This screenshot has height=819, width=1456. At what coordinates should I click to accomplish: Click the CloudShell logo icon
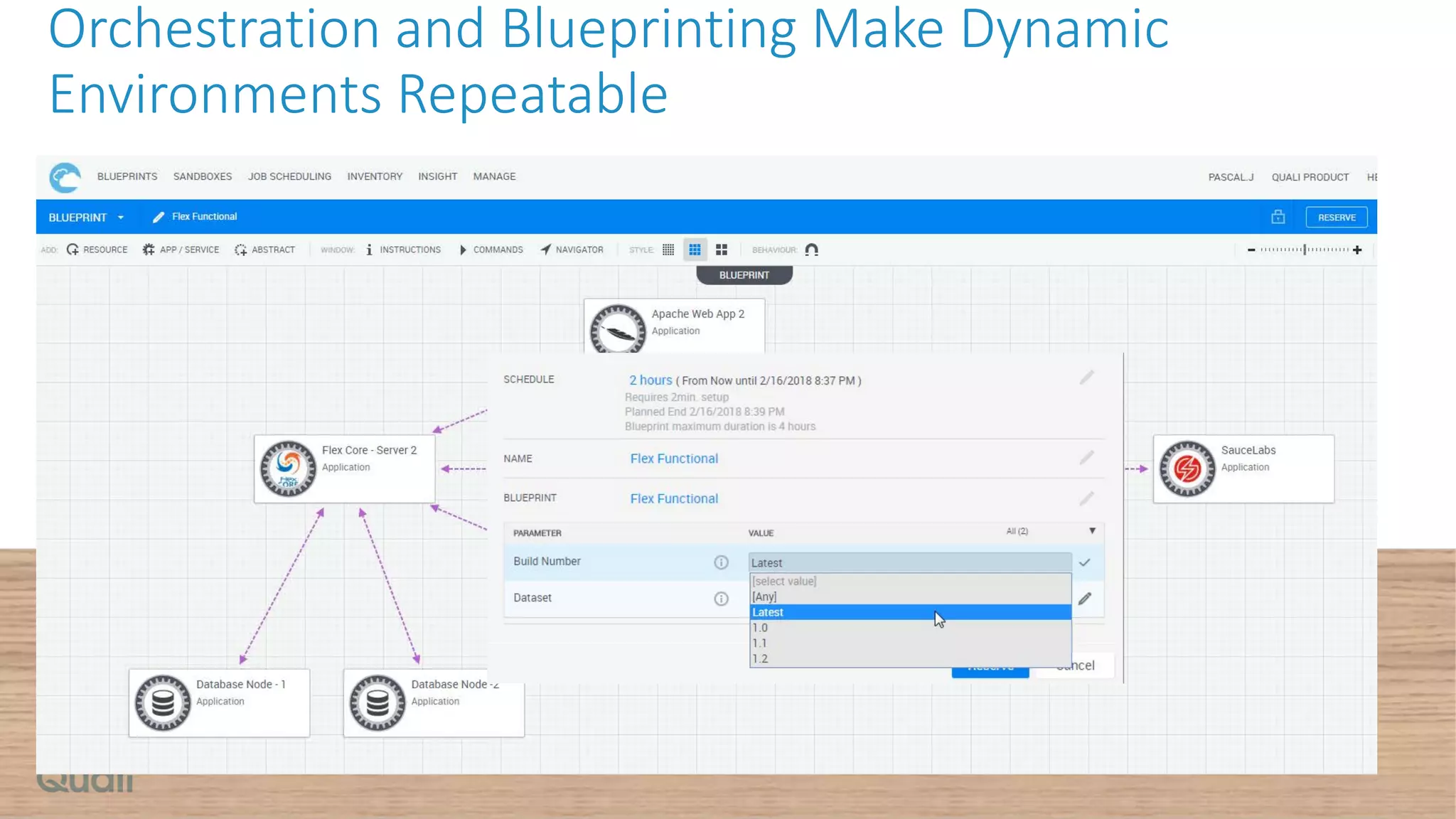[65, 178]
